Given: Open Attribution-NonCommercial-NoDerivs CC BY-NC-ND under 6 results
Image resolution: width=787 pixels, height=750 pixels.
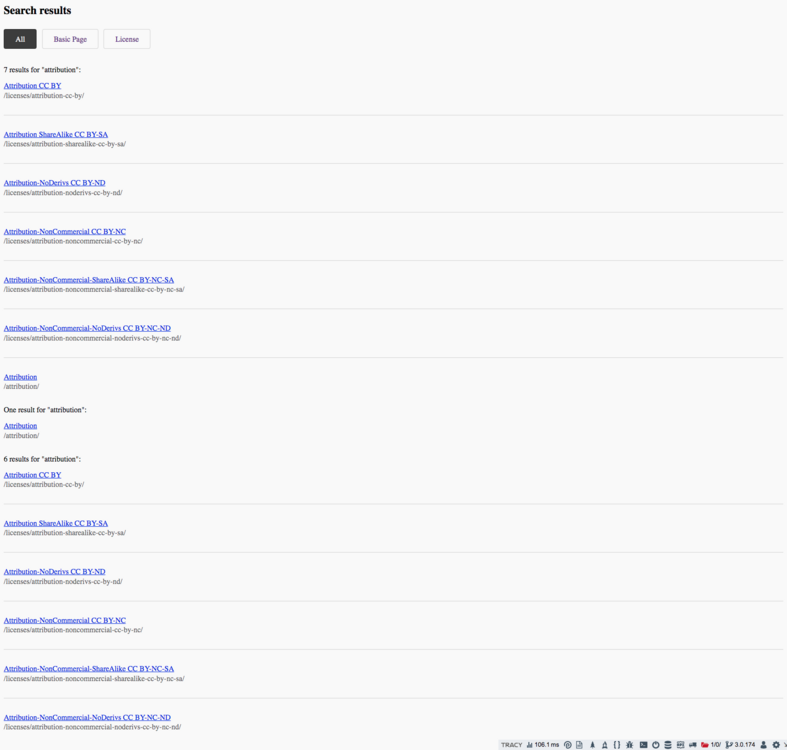Looking at the screenshot, I should pyautogui.click(x=87, y=717).
